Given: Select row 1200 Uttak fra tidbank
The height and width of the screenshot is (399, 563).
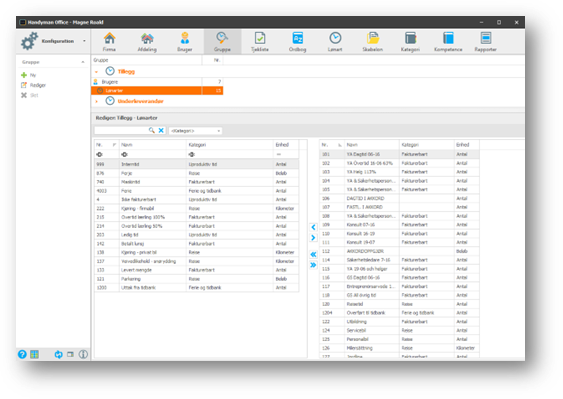Looking at the screenshot, I should click(x=196, y=287).
